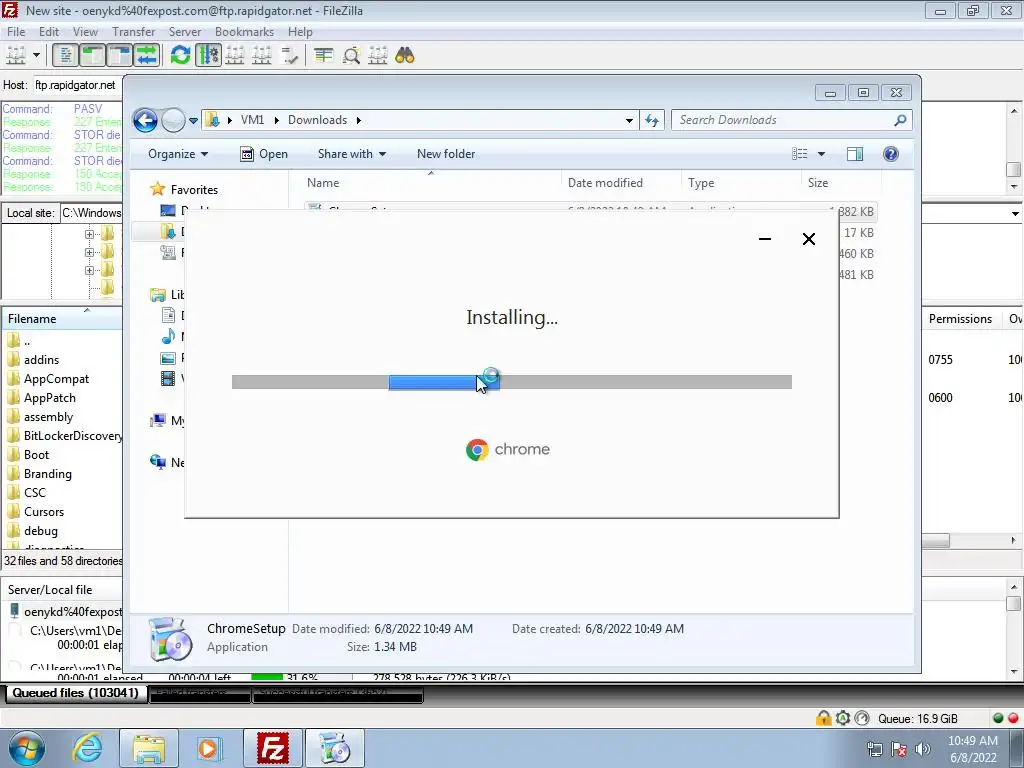Toggle the local directory tree view
Screen dimensions: 1024x768
pos(92,56)
